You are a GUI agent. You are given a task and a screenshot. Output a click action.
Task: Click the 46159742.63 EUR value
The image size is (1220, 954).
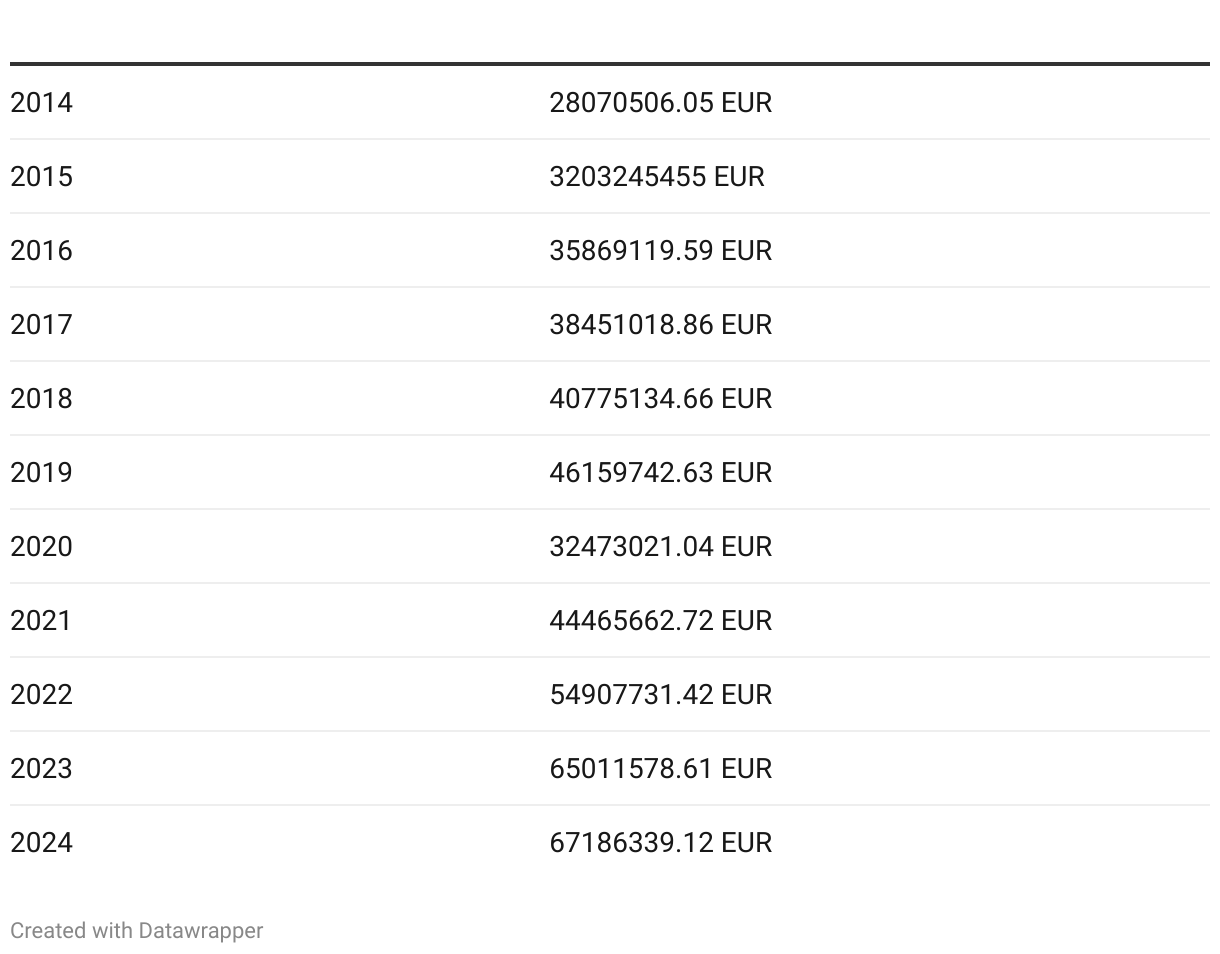click(x=660, y=473)
